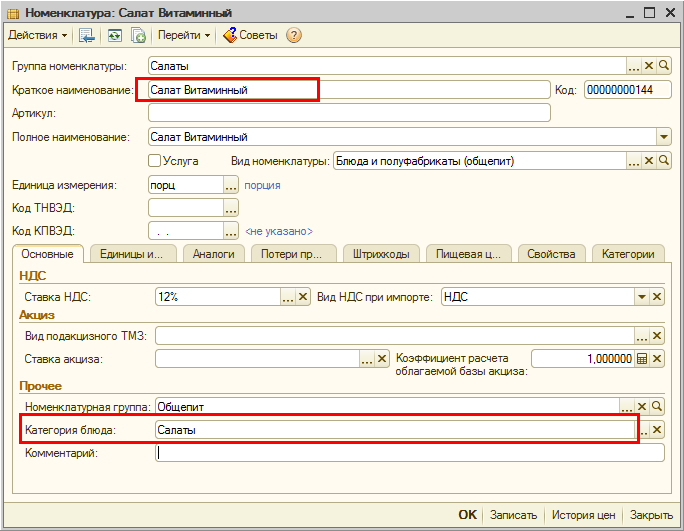Click the first toolbar icon after Действия
This screenshot has width=684, height=531.
(x=87, y=35)
